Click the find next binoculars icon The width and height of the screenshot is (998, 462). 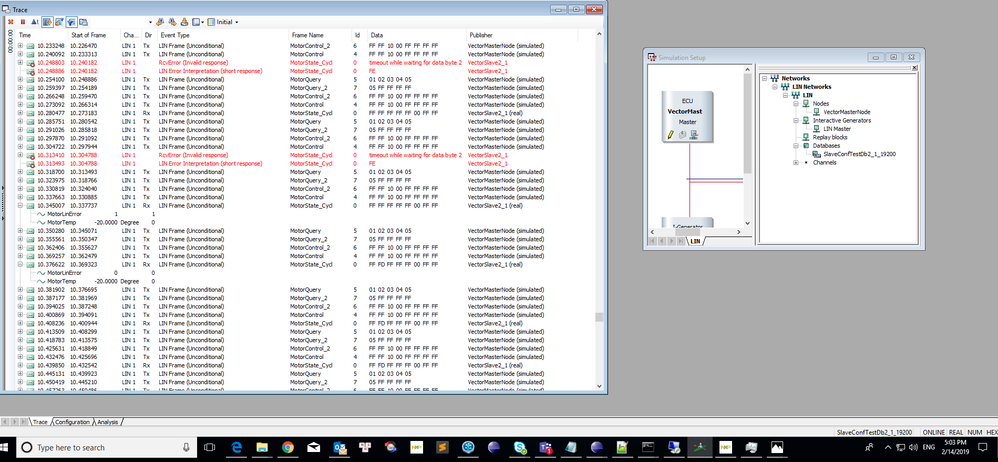coord(172,22)
